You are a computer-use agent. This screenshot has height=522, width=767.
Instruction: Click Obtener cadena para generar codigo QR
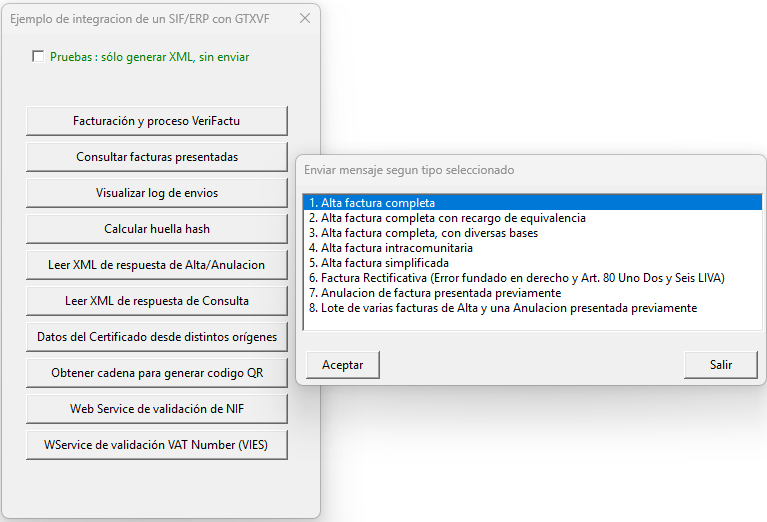click(156, 372)
